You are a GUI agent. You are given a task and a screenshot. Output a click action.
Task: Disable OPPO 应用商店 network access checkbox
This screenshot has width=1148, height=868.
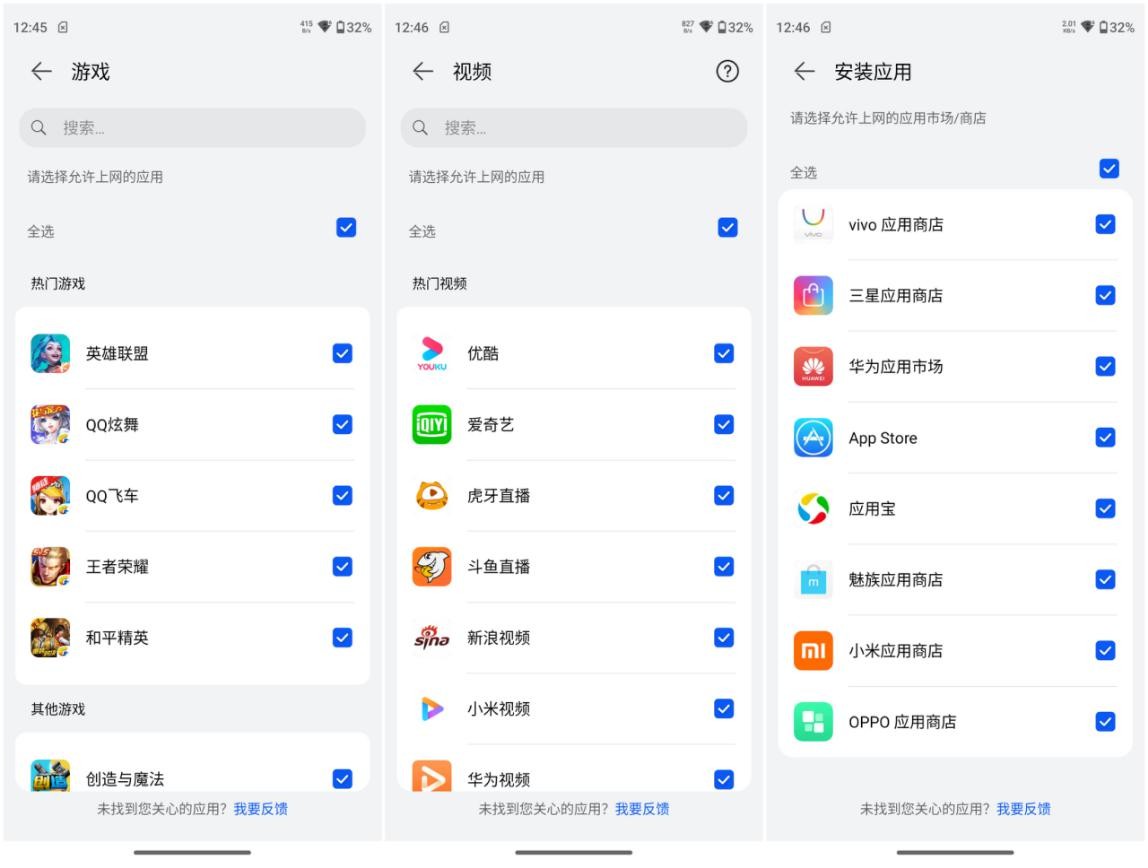[x=1105, y=722]
